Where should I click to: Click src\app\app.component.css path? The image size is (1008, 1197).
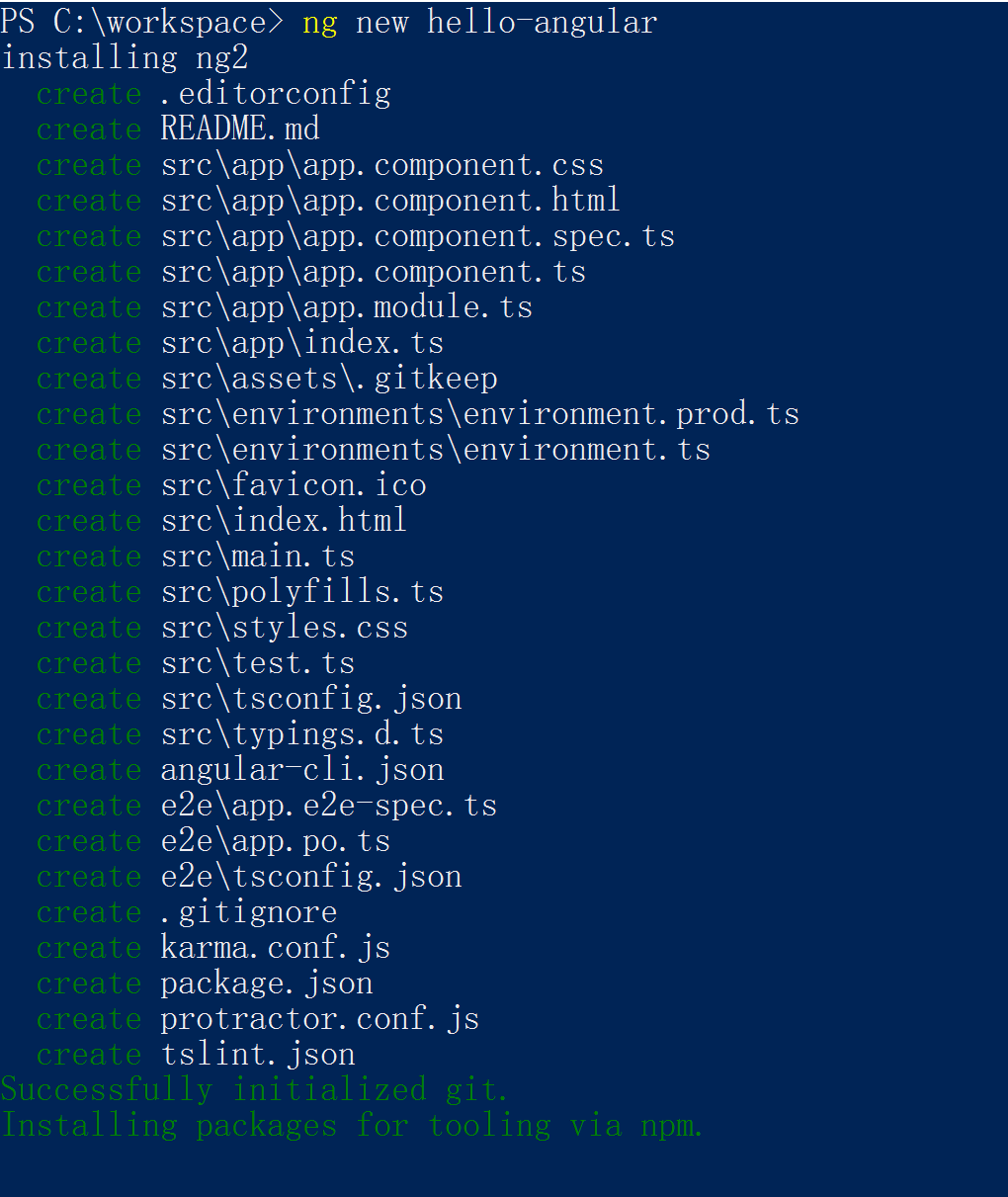(x=382, y=165)
